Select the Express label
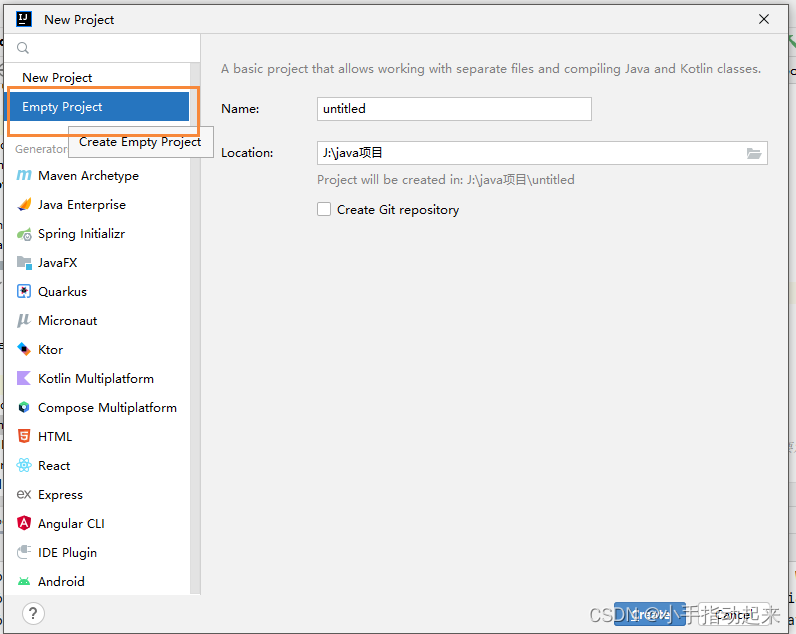The height and width of the screenshot is (634, 796). click(x=60, y=495)
